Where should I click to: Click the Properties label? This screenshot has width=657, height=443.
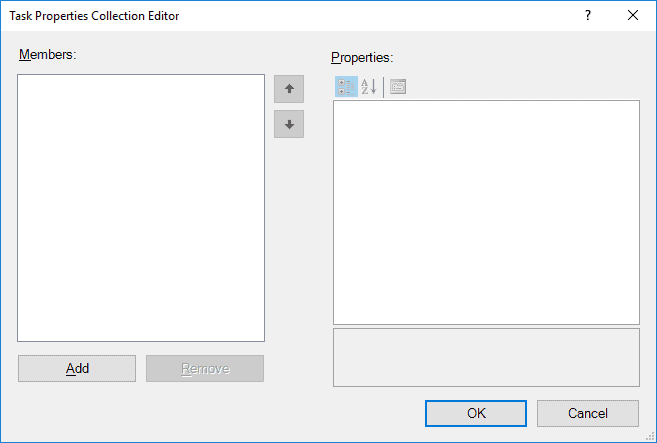[362, 57]
